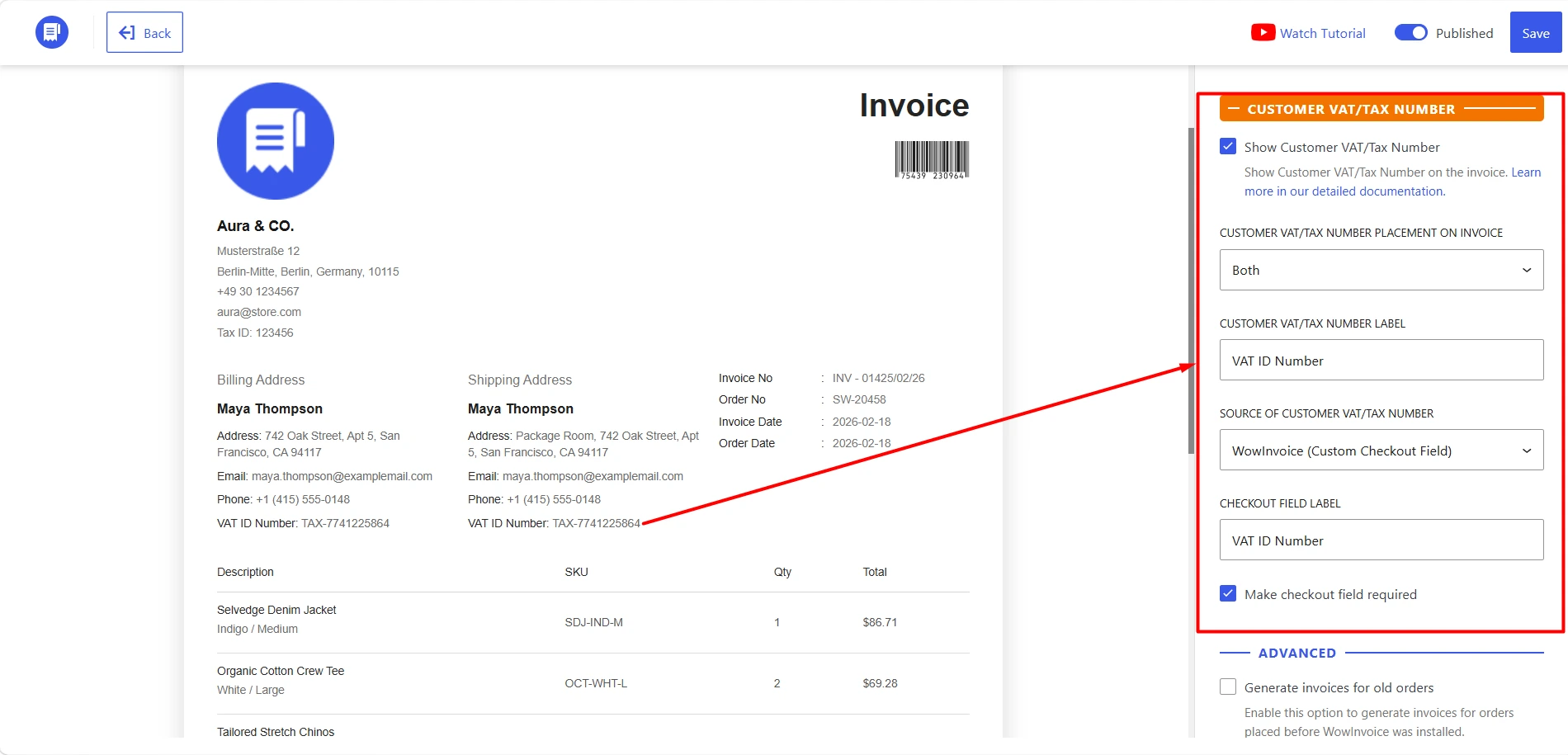Click the $86.71 total cell
The height and width of the screenshot is (755, 1568).
(x=880, y=622)
